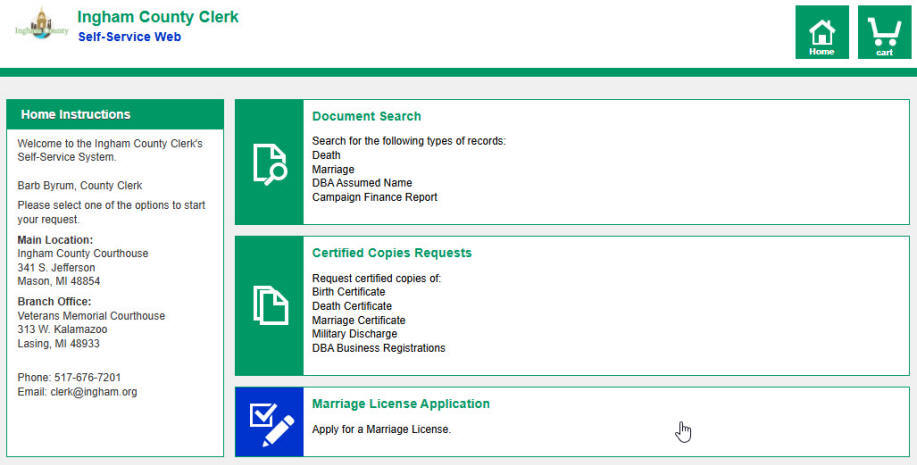This screenshot has width=917, height=465.
Task: Click the Main Location label
Action: pos(55,240)
